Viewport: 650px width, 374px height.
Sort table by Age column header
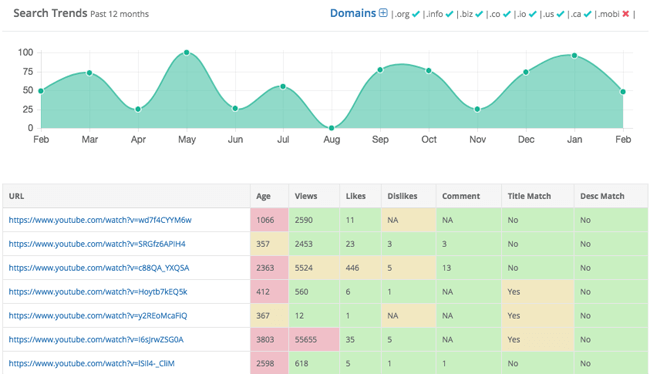tap(263, 196)
